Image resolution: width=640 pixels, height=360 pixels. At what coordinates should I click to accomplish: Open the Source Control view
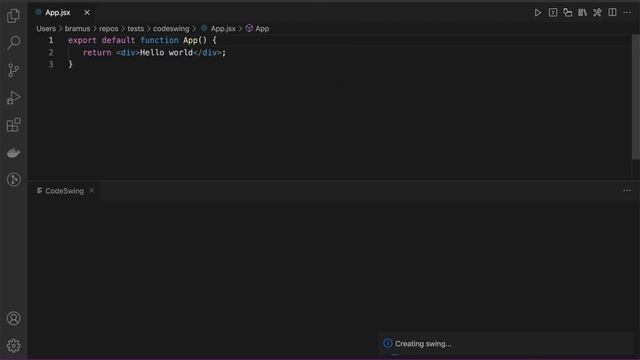pyautogui.click(x=13, y=70)
